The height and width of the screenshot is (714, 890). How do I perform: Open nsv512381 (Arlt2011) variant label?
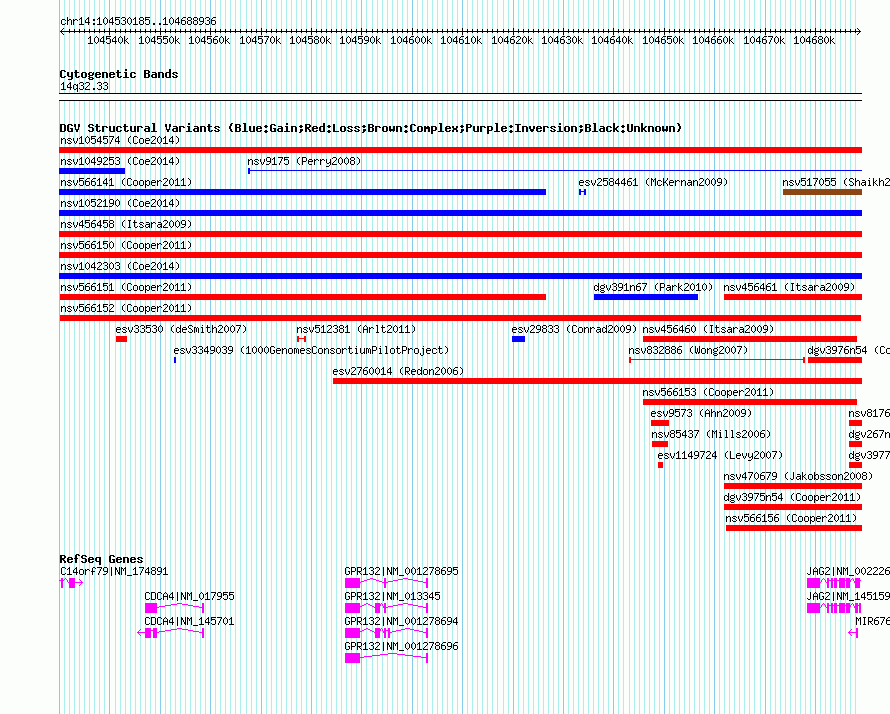coord(356,329)
